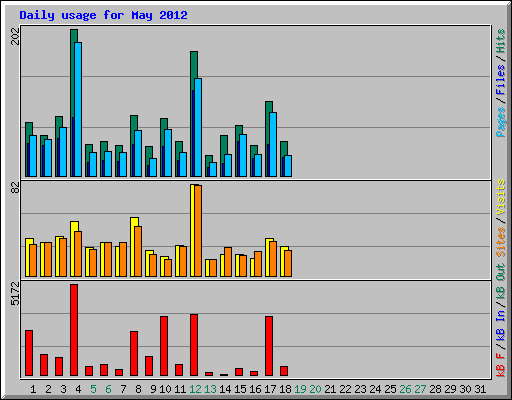Click the yellow visits bar for day 1
The height and width of the screenshot is (400, 512).
pos(27,257)
